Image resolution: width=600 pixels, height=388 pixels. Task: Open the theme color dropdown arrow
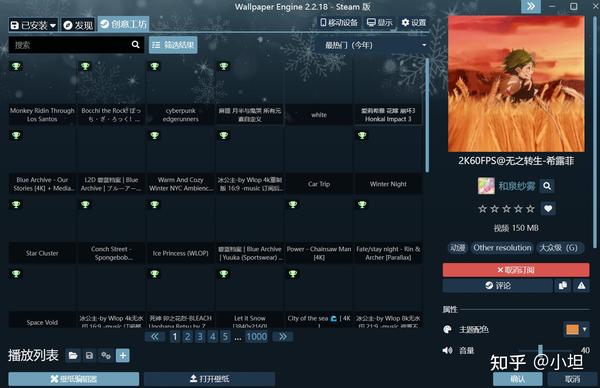(x=585, y=329)
